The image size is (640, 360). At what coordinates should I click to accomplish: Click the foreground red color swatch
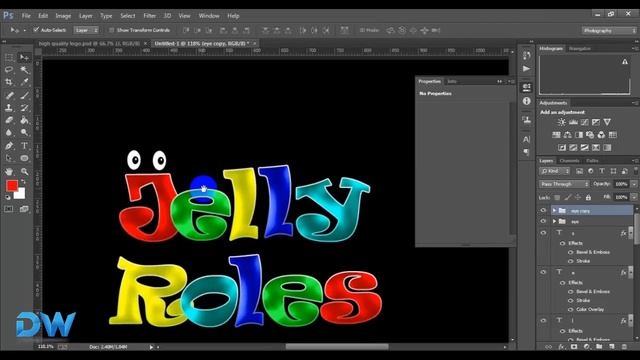point(11,186)
